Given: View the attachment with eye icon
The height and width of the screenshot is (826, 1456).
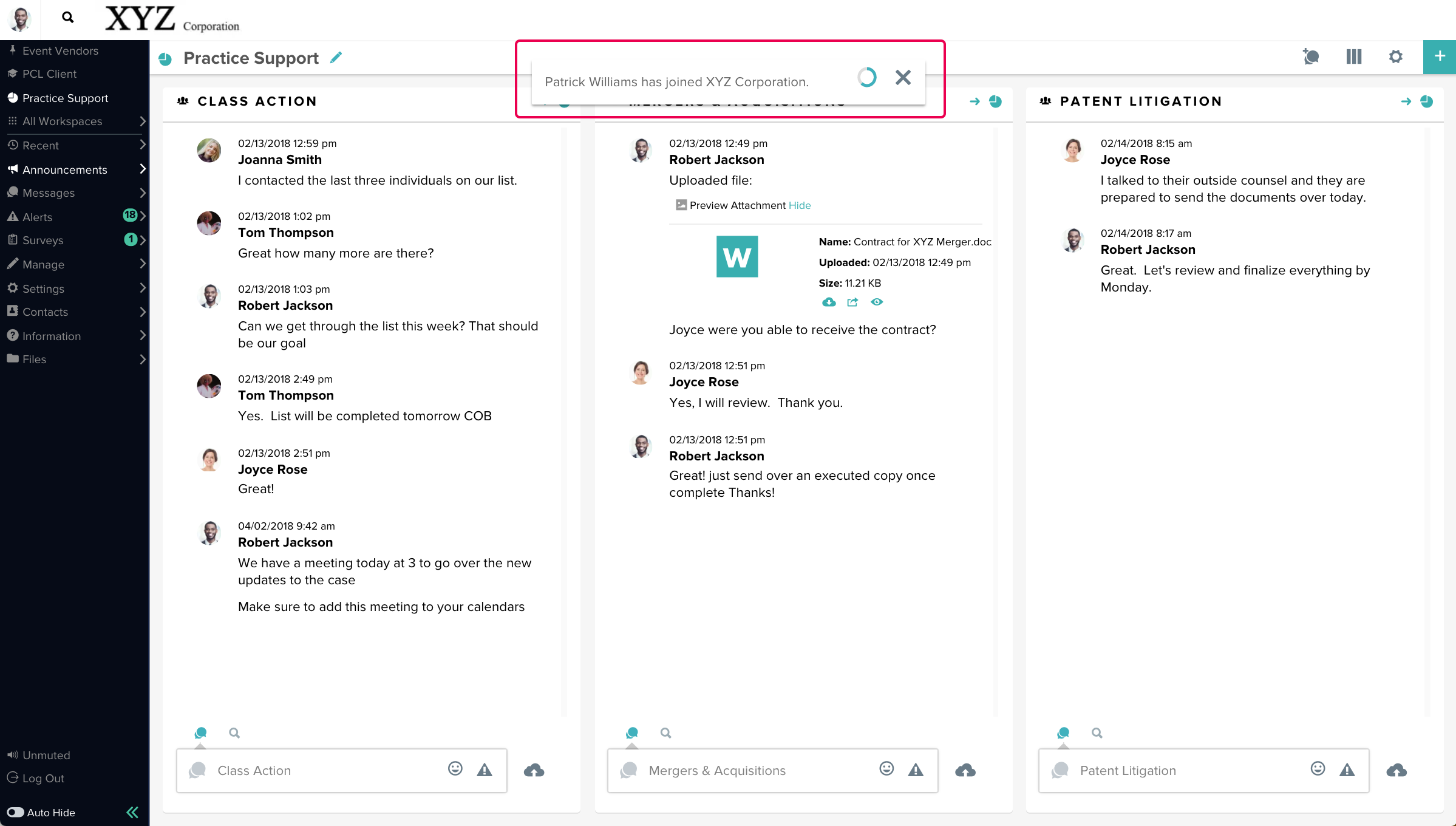Looking at the screenshot, I should coord(877,302).
